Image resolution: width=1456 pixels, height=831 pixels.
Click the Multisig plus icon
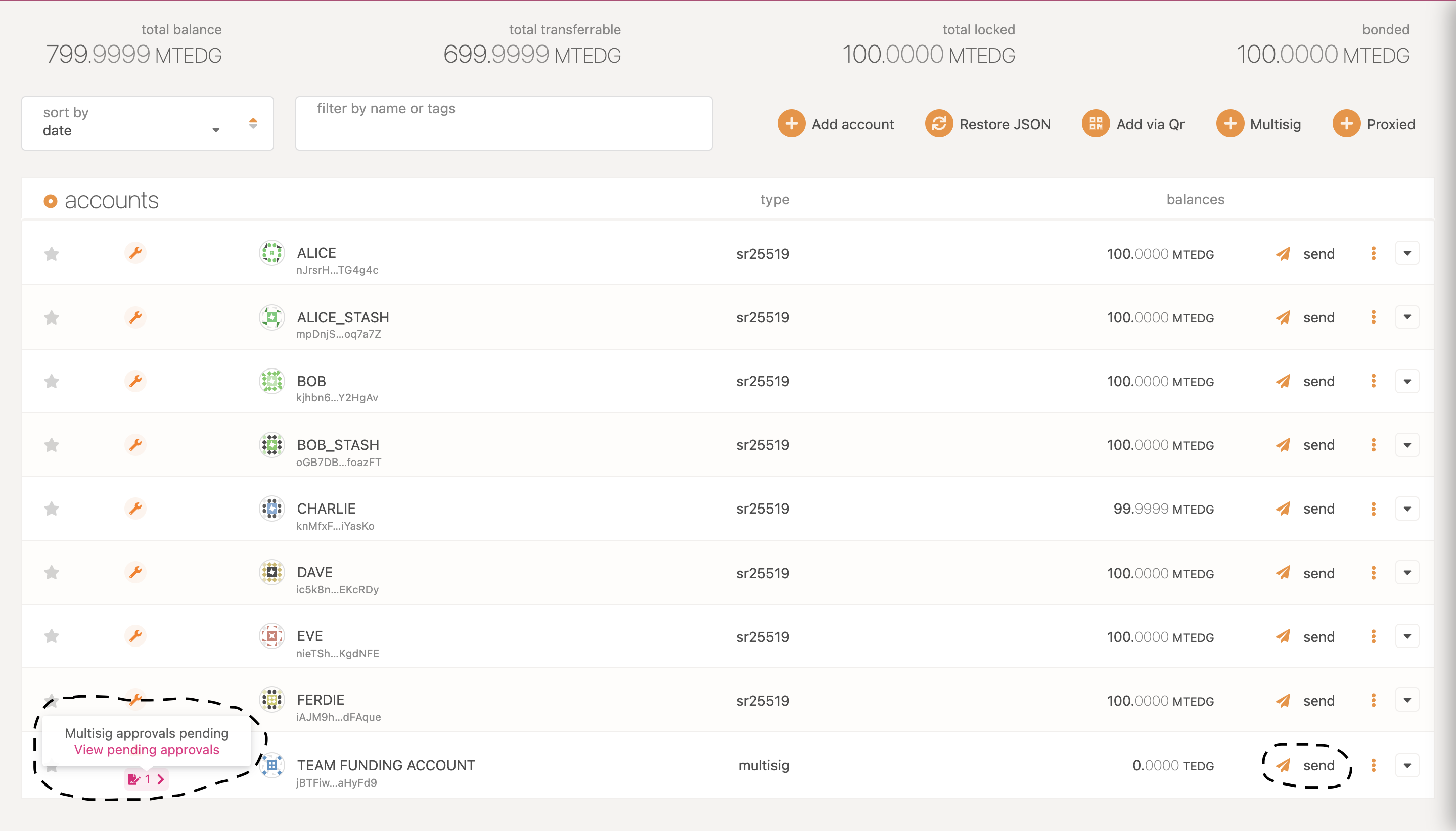pyautogui.click(x=1230, y=124)
